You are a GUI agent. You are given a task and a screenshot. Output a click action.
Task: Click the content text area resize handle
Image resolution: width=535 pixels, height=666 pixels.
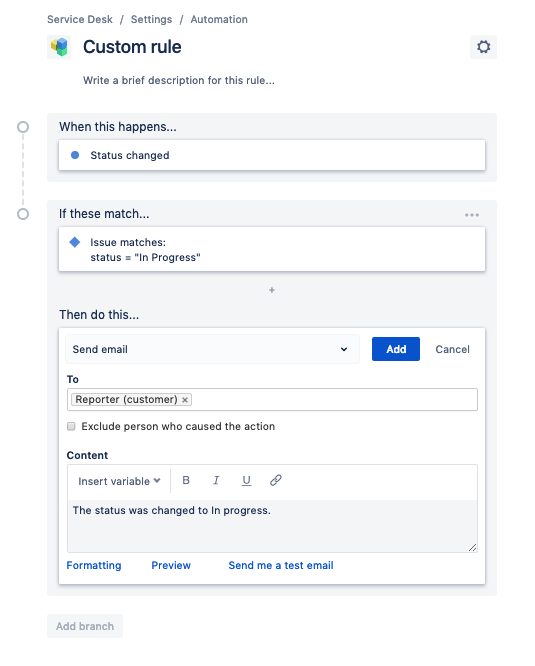click(473, 547)
